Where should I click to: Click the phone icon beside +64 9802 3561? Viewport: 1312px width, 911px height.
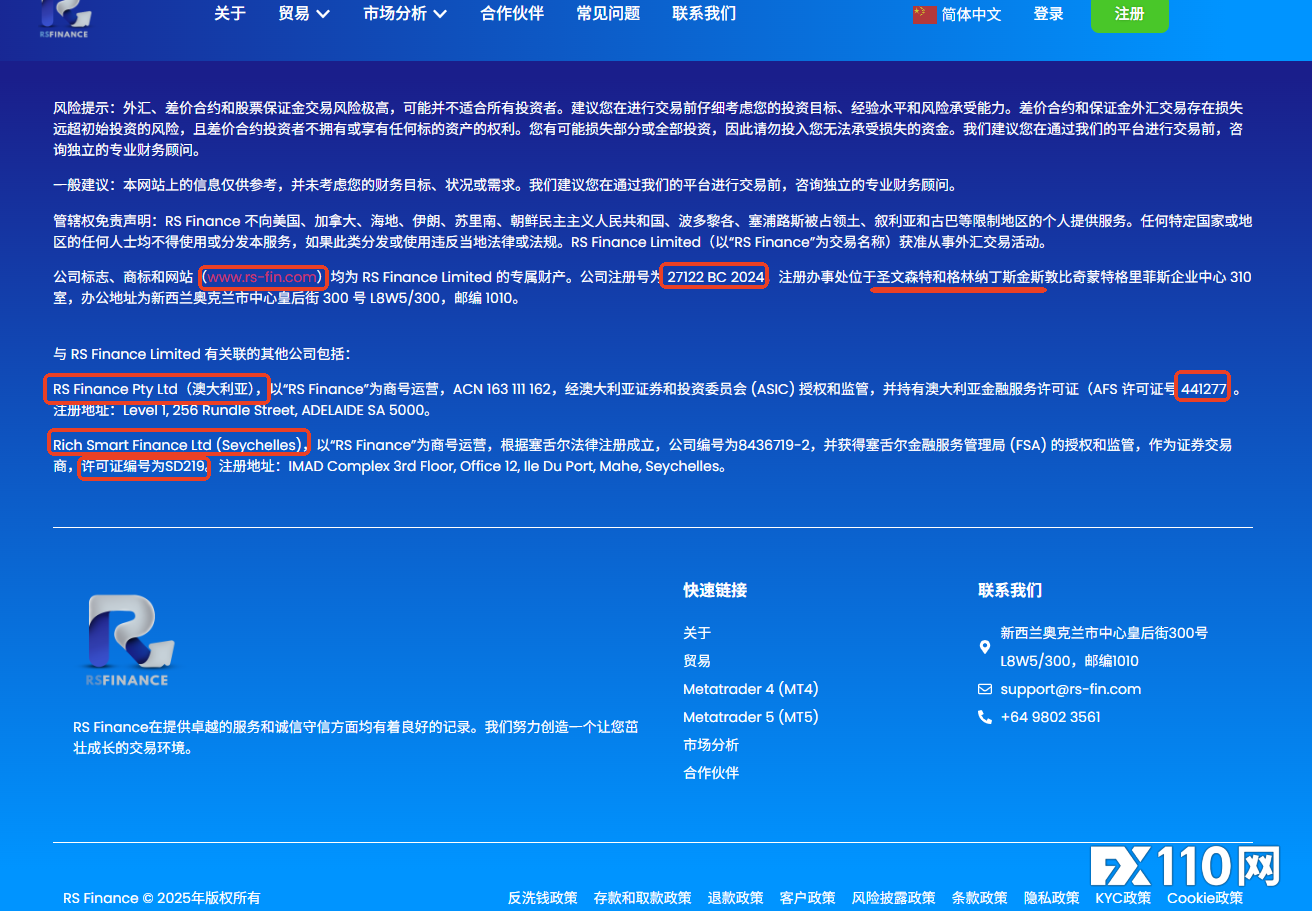(x=984, y=717)
